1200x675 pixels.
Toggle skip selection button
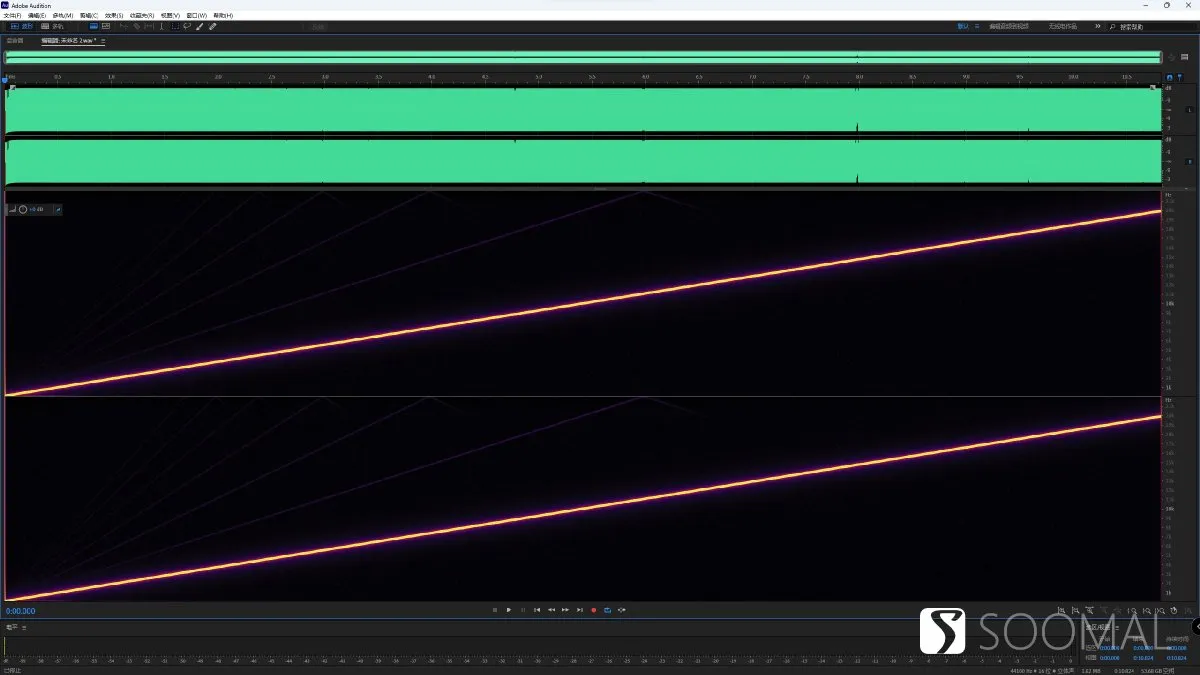[x=622, y=610]
